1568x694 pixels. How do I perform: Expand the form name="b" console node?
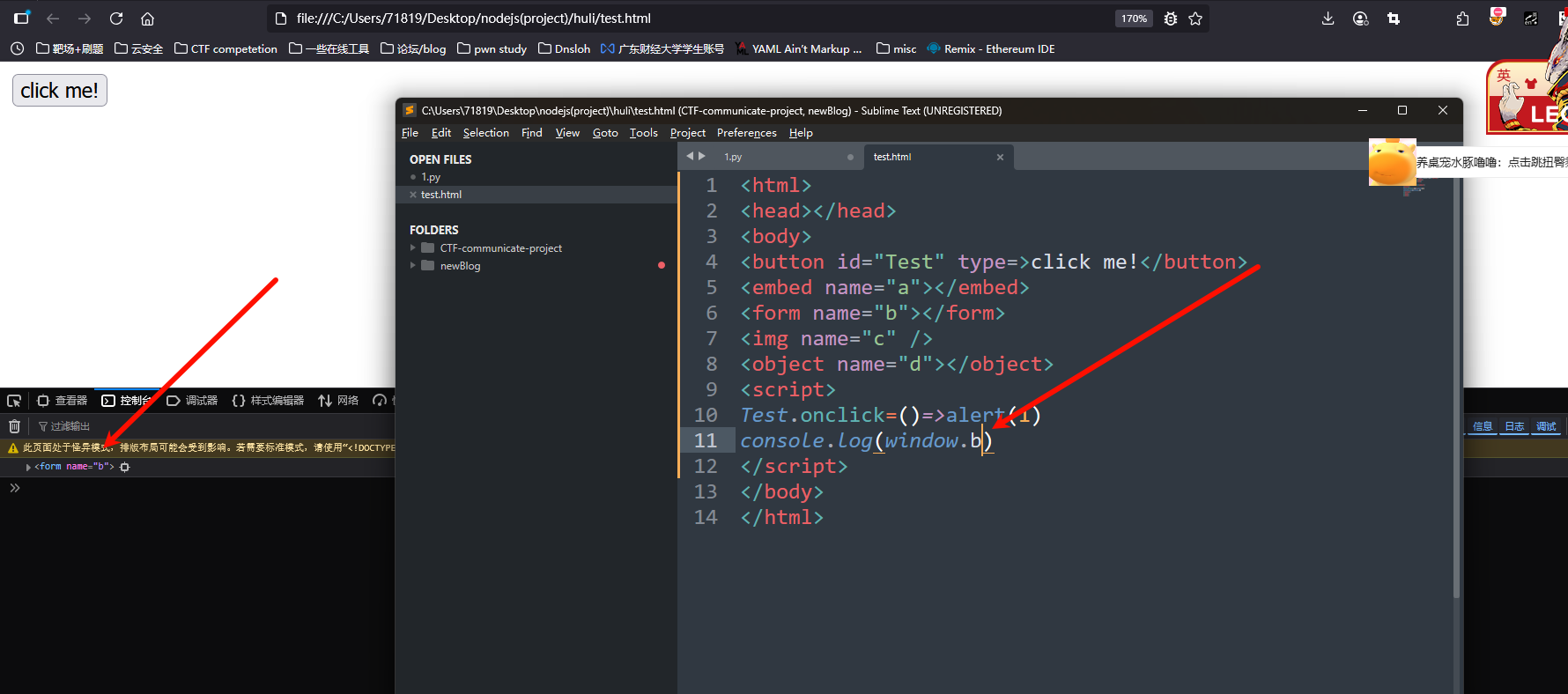[x=28, y=467]
